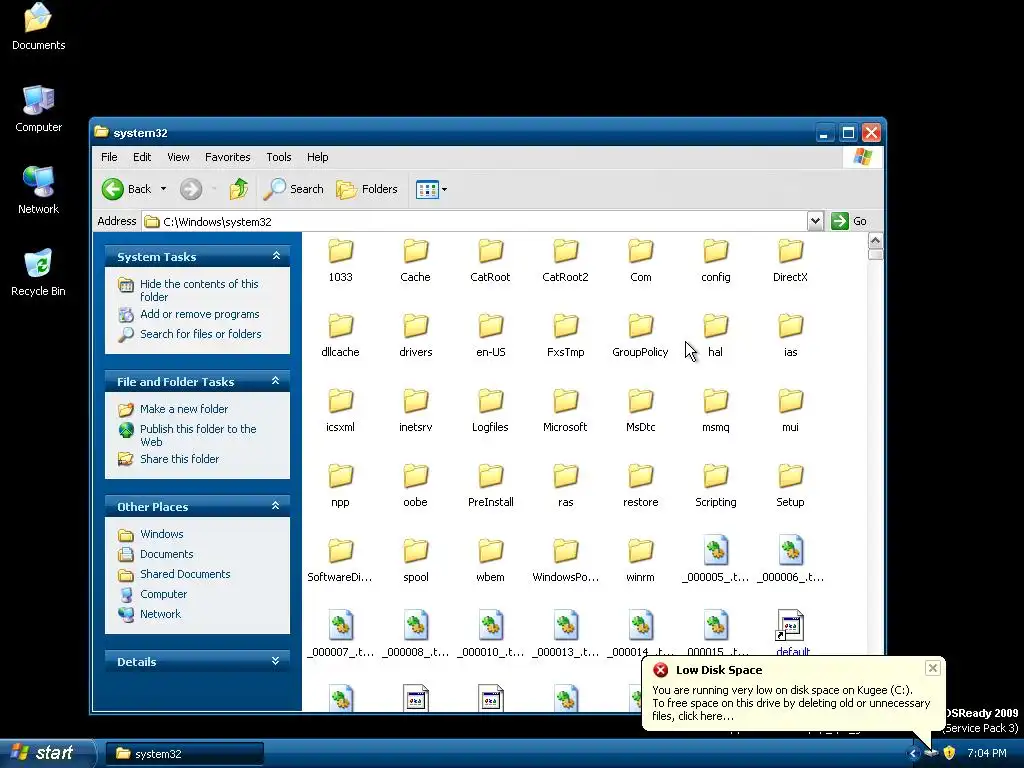Open the Tools menu
Image resolution: width=1024 pixels, height=768 pixels.
tap(278, 157)
